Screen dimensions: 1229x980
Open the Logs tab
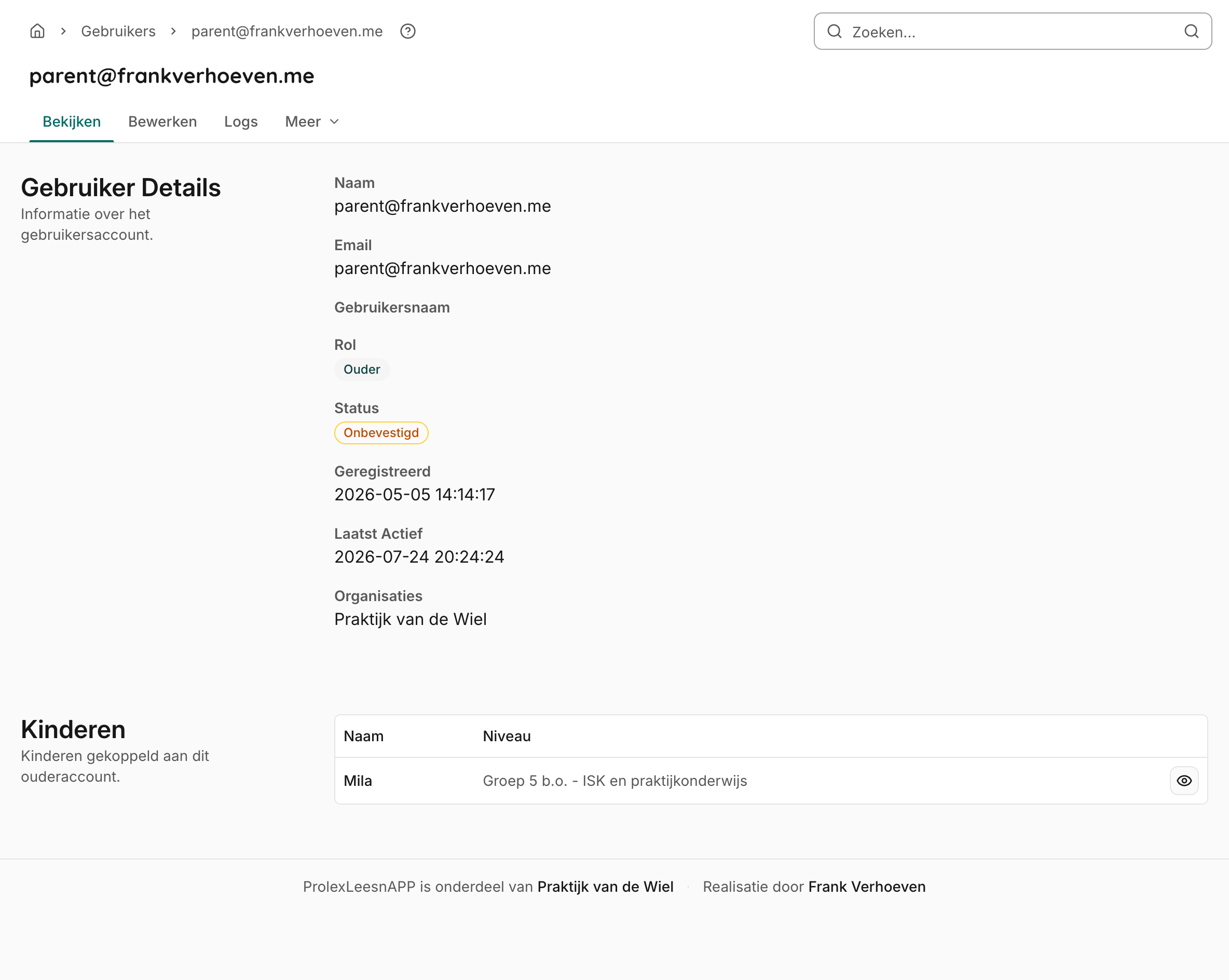(x=240, y=121)
